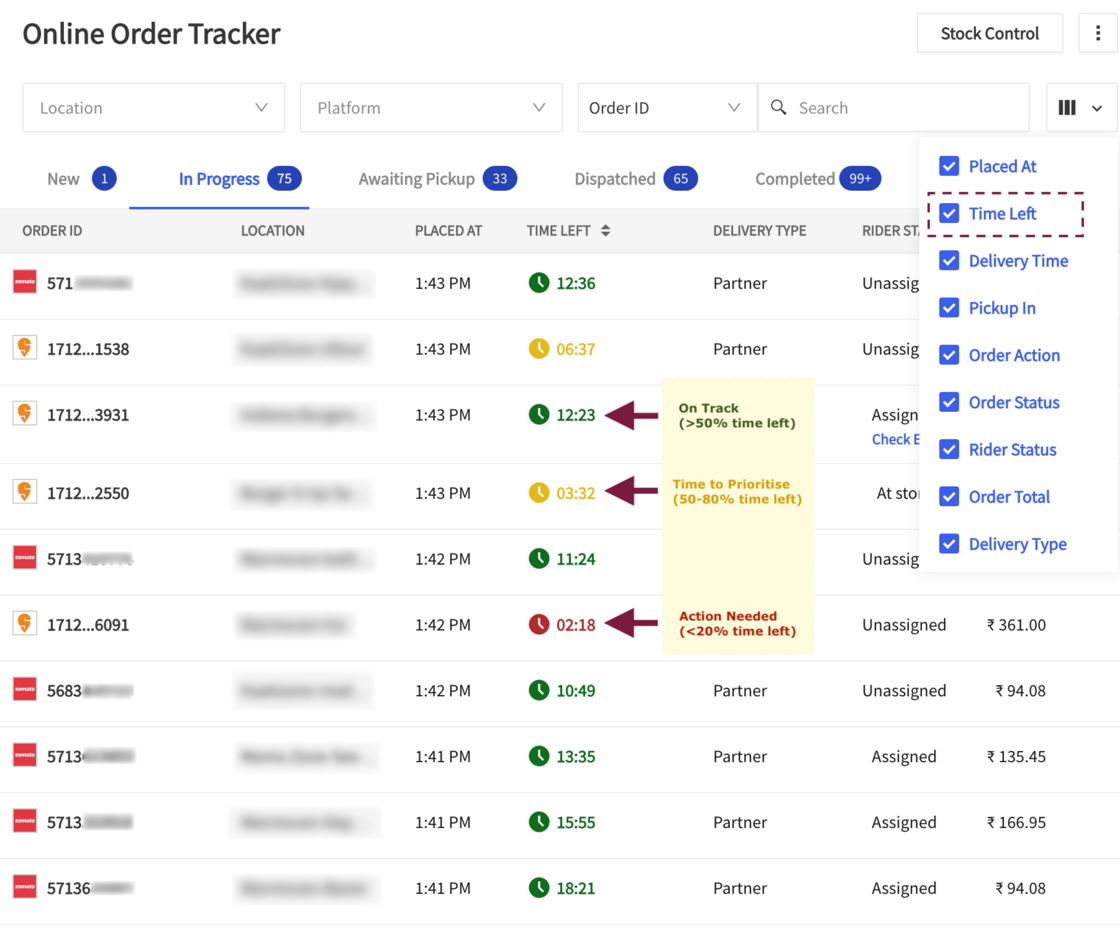
Task: Focus the Search input field
Action: point(894,108)
